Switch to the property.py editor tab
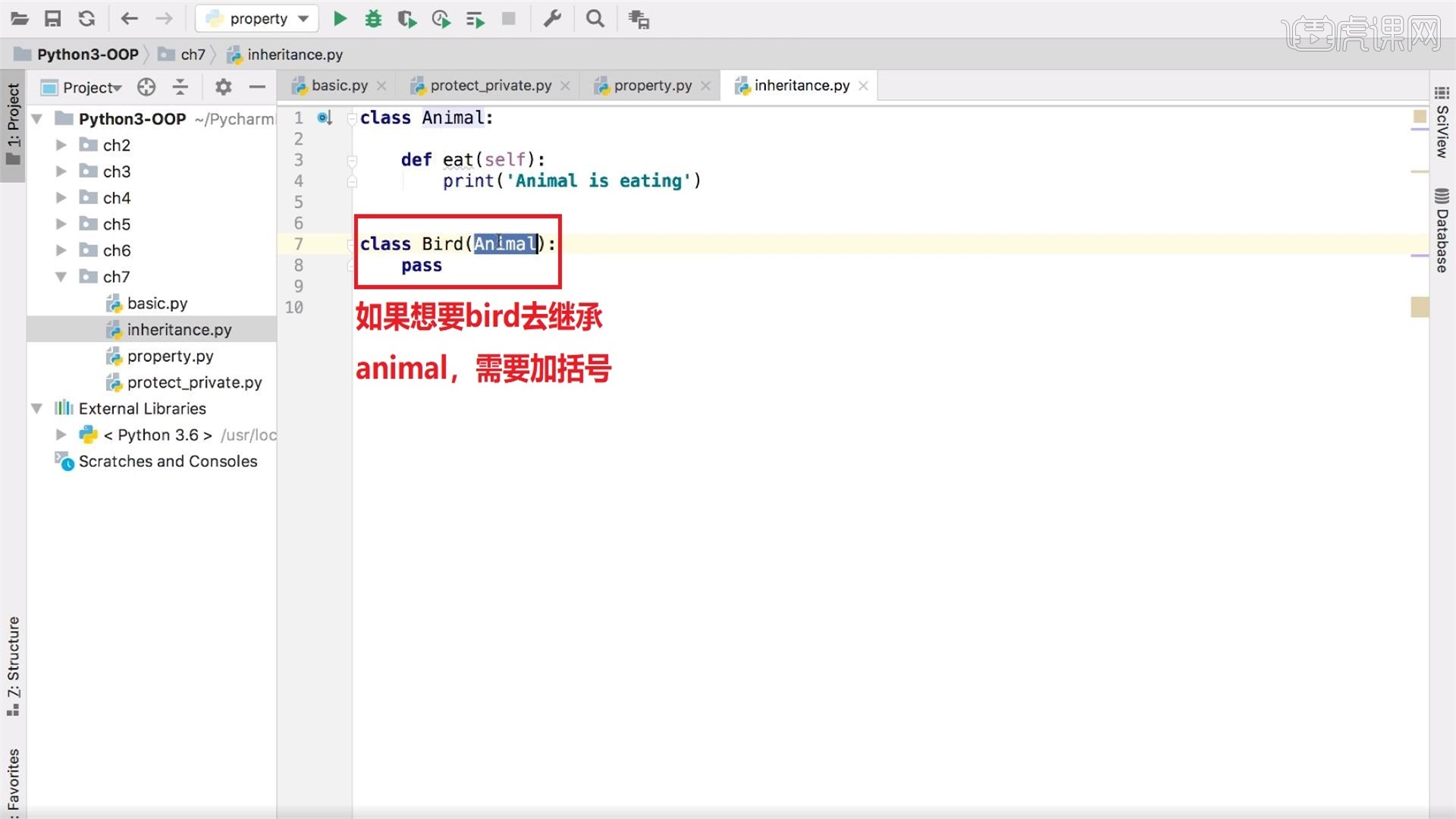This screenshot has width=1456, height=819. (653, 85)
